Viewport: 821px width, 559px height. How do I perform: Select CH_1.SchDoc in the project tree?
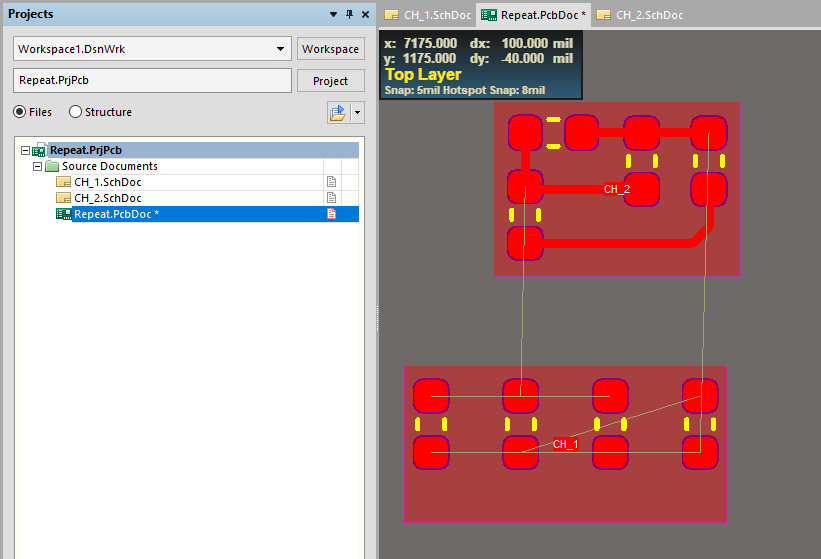[x=108, y=182]
